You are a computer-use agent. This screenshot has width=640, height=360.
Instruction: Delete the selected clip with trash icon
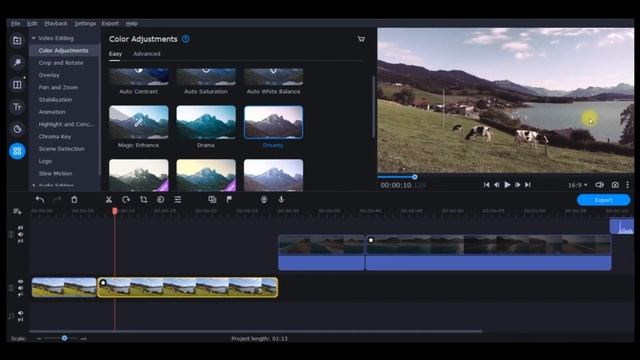coord(74,200)
